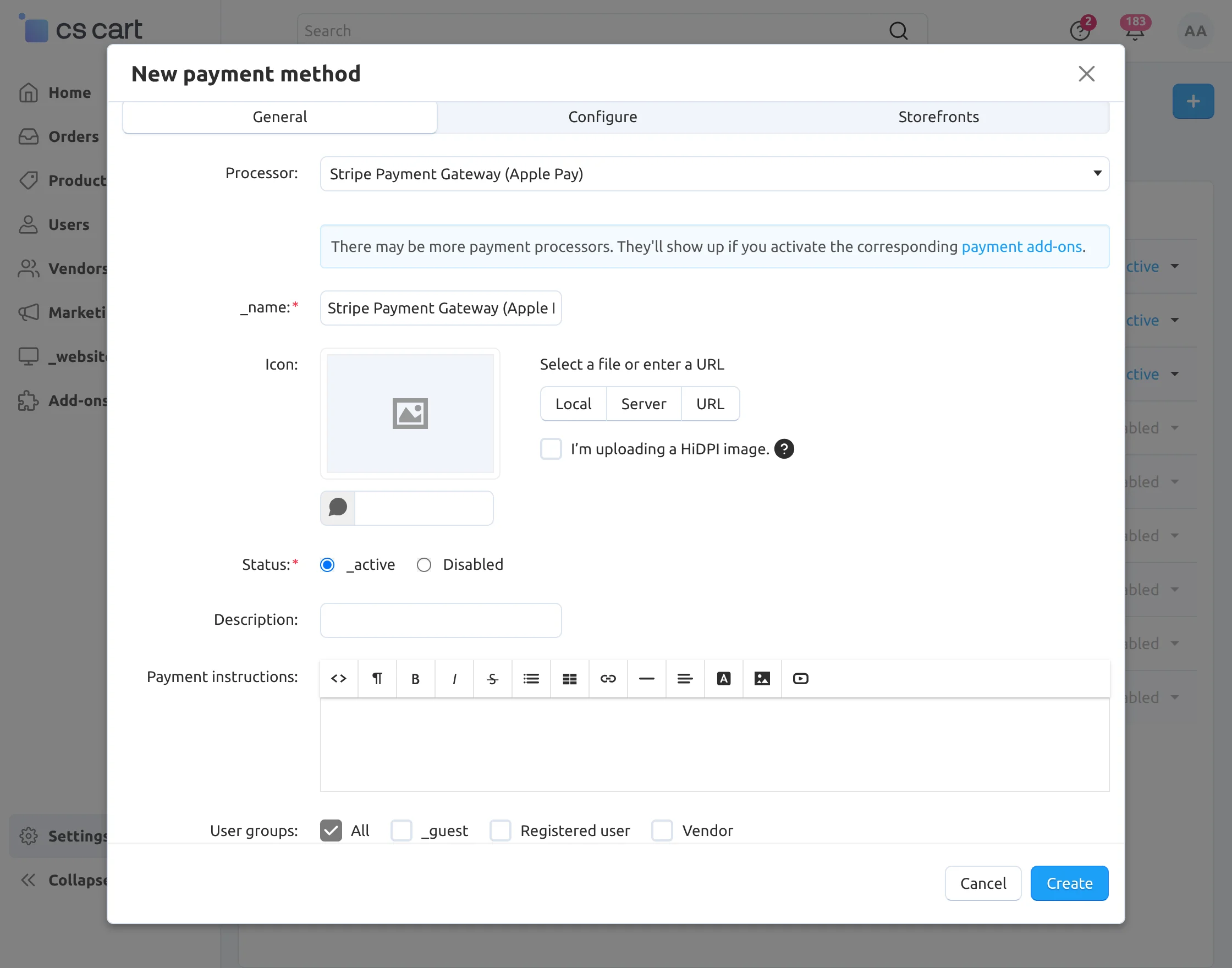
Task: Insert a horizontal rule line
Action: tap(647, 678)
